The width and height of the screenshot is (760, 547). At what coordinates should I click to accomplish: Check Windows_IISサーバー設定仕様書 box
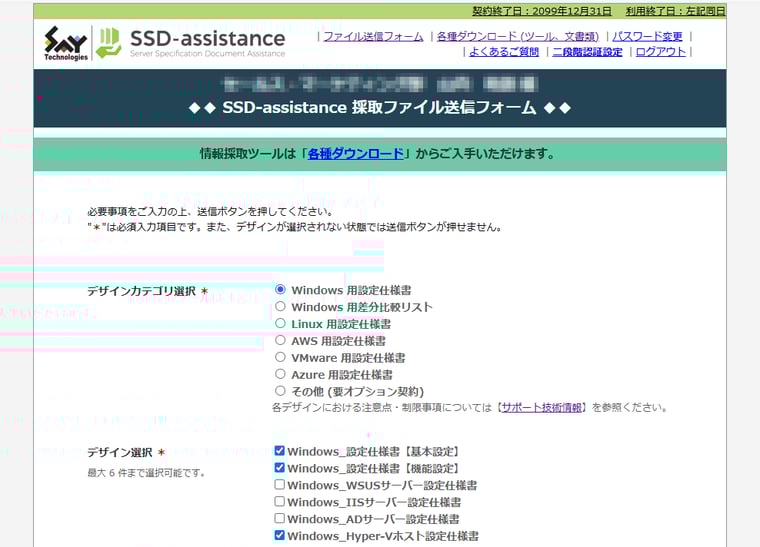pyautogui.click(x=280, y=502)
